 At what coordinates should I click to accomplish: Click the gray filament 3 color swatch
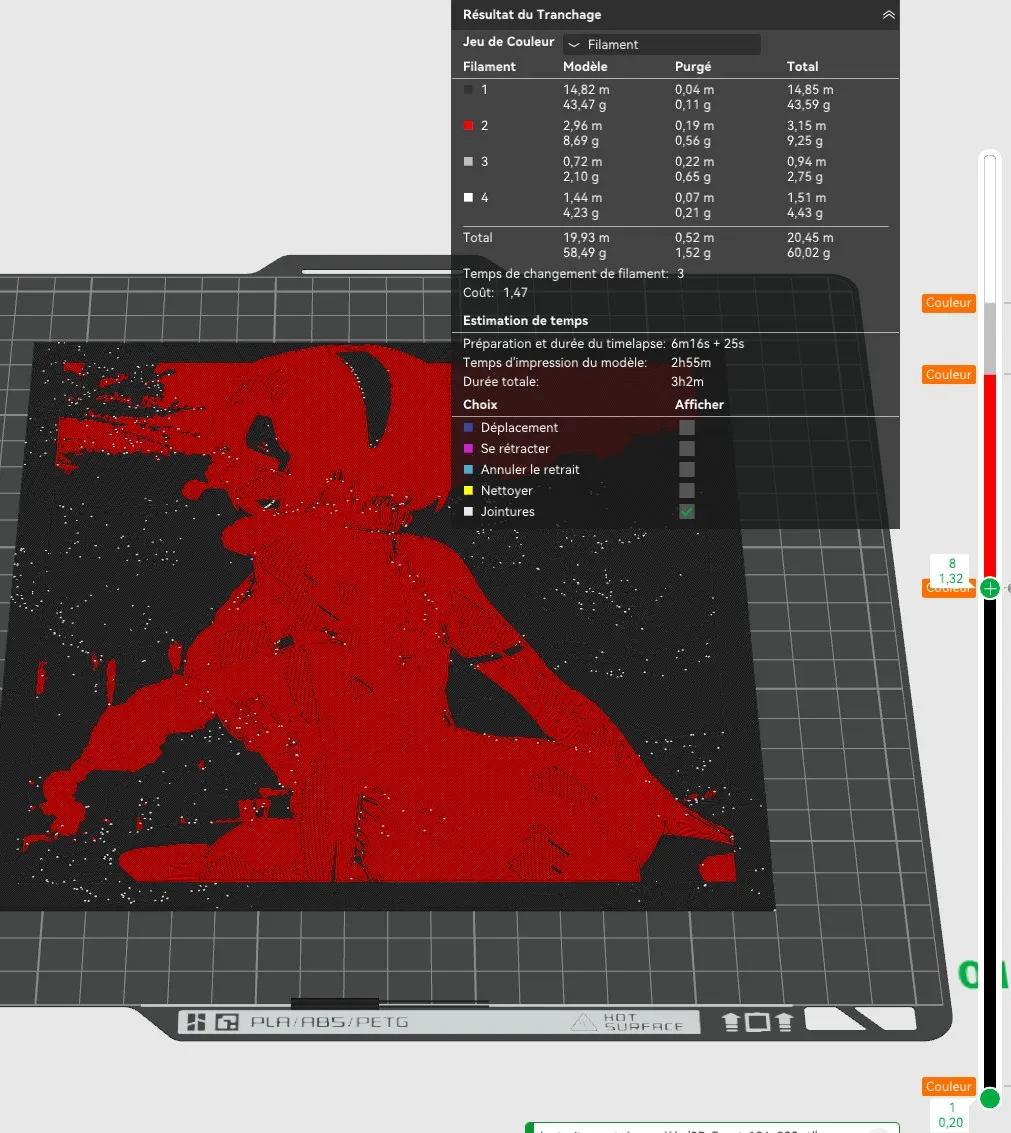coord(468,162)
